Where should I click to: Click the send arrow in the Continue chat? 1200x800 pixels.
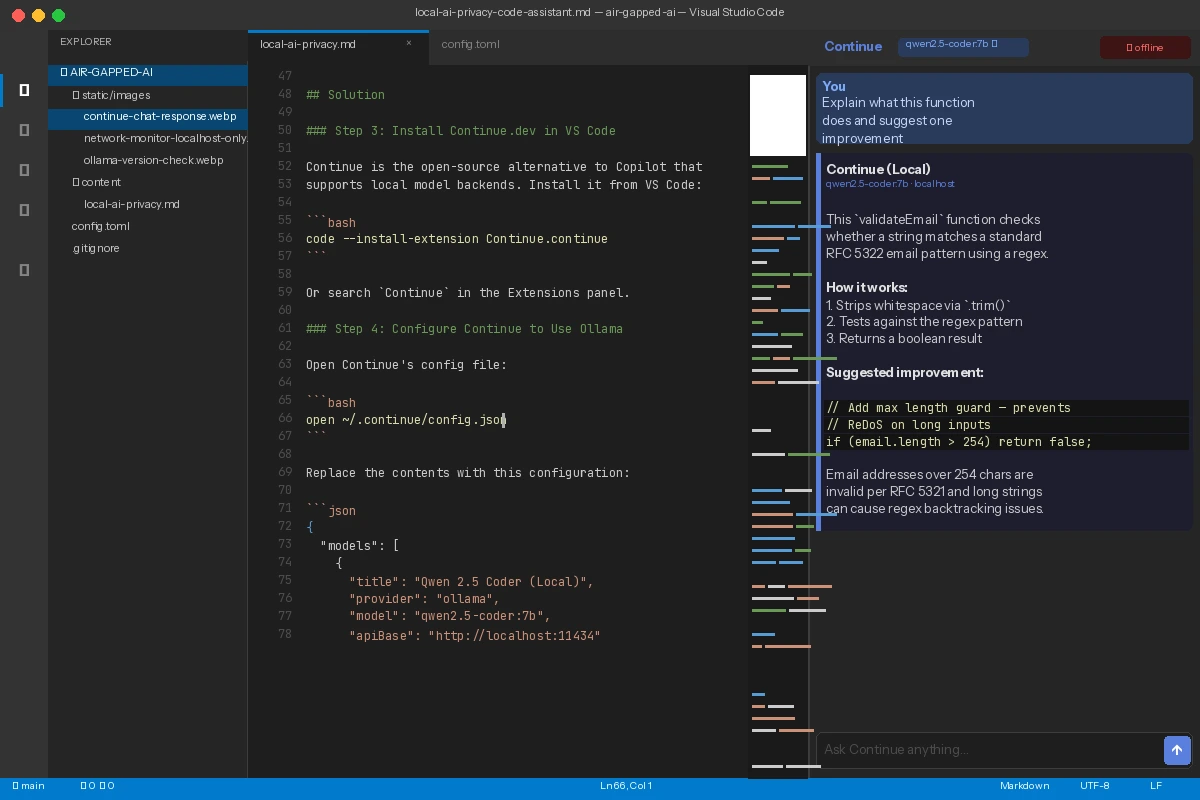(1177, 750)
